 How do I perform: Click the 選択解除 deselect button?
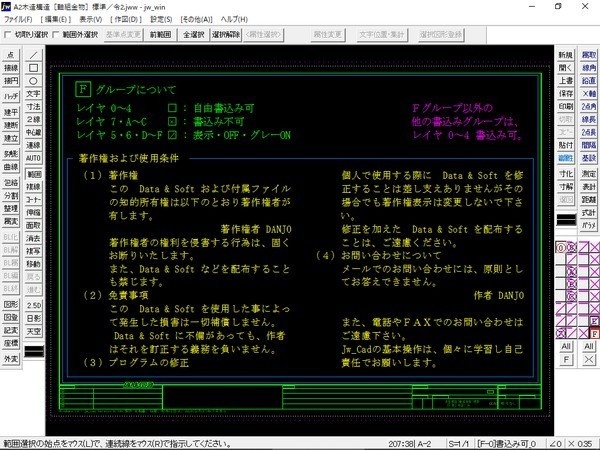pos(226,34)
